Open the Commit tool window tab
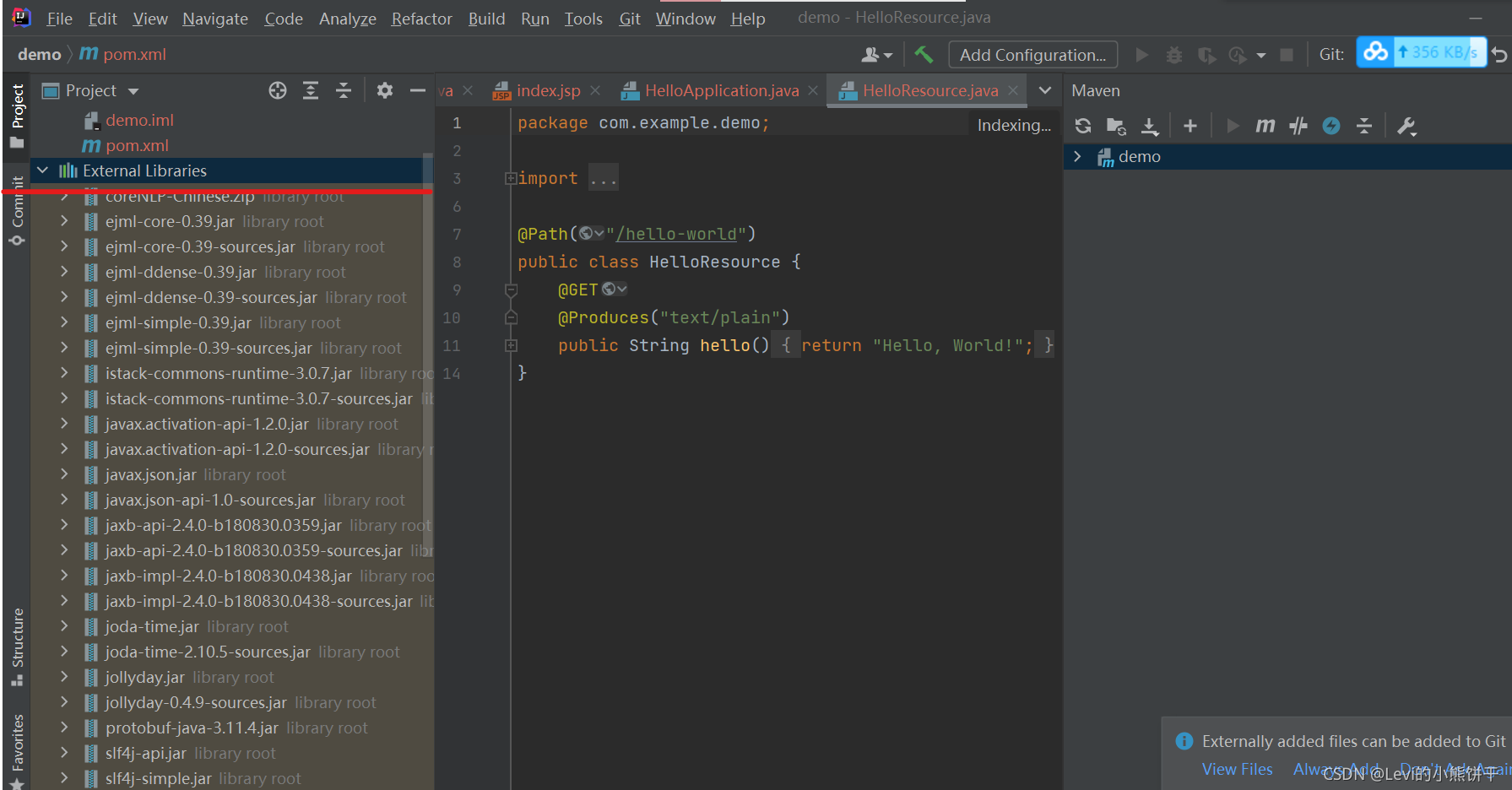The image size is (1512, 790). point(17,210)
